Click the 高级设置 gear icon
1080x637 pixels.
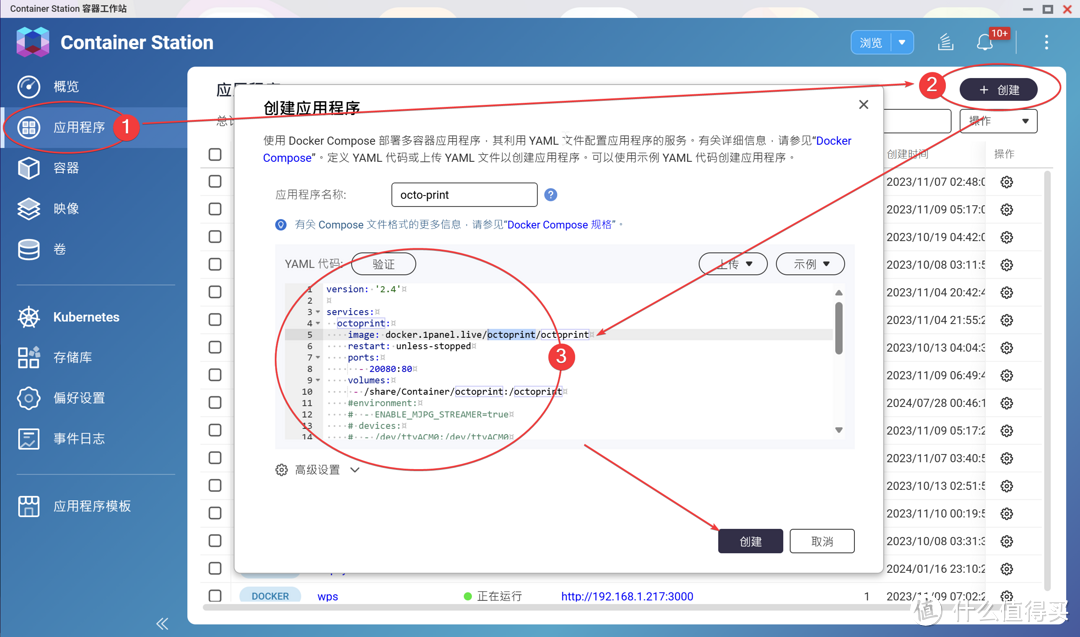pyautogui.click(x=281, y=470)
